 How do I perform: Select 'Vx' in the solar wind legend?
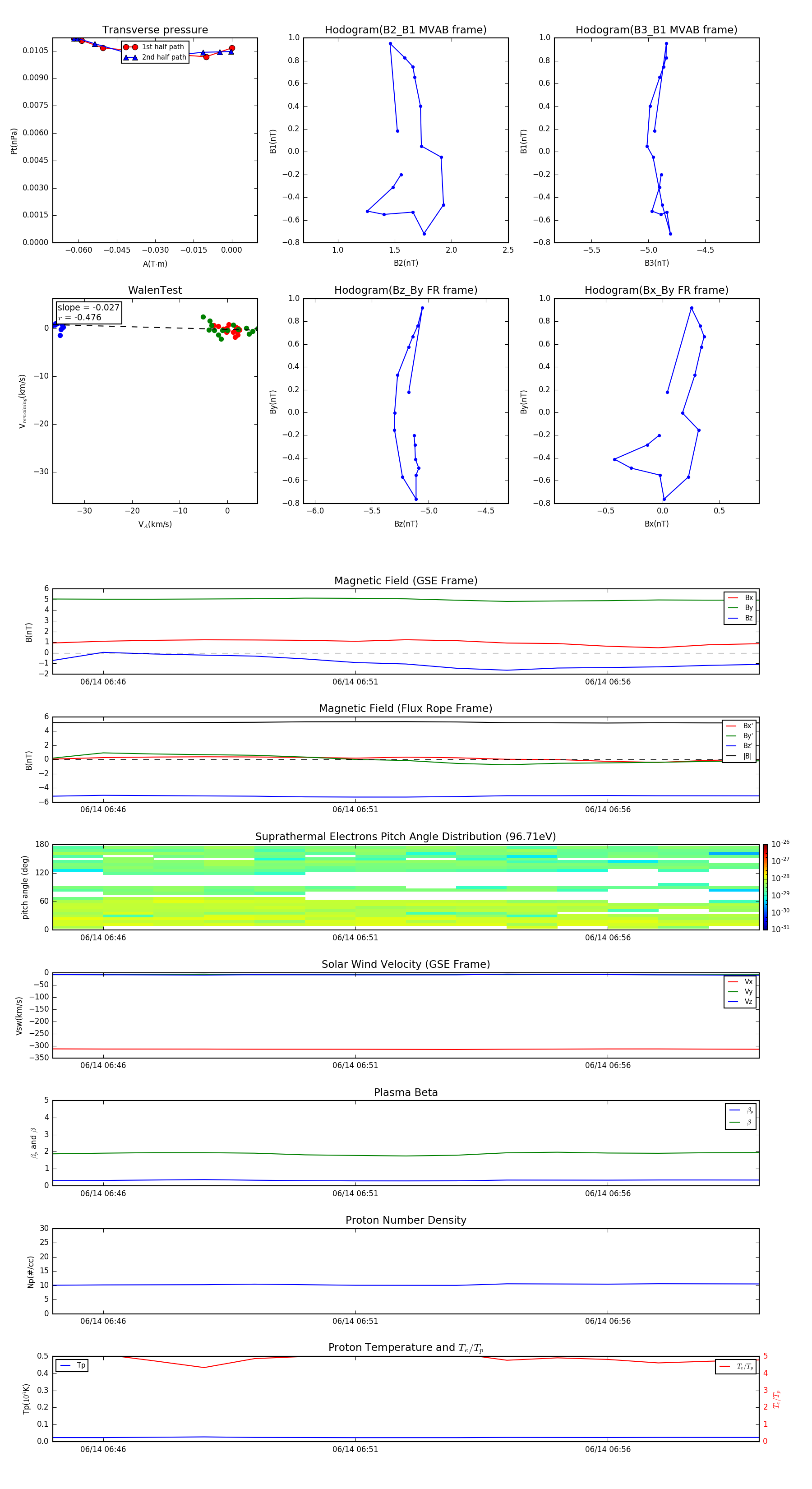(x=740, y=981)
